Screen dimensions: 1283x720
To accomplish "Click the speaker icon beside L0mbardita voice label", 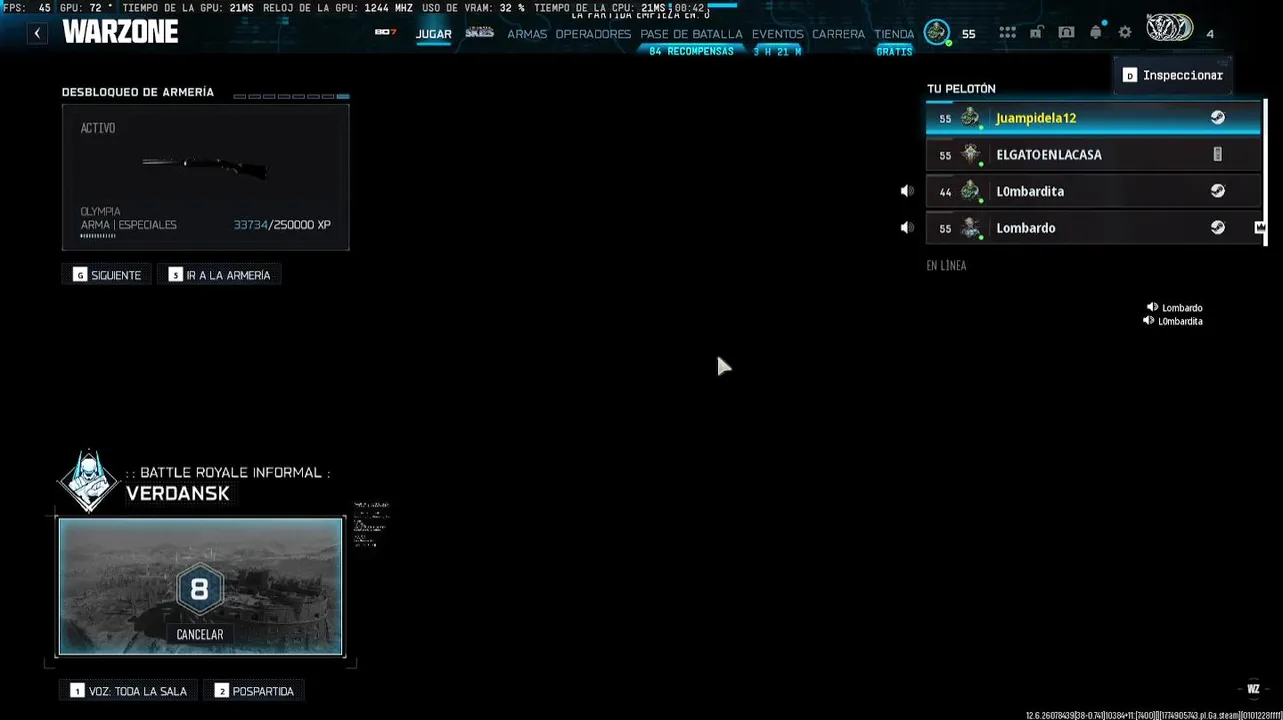I will coord(1148,321).
